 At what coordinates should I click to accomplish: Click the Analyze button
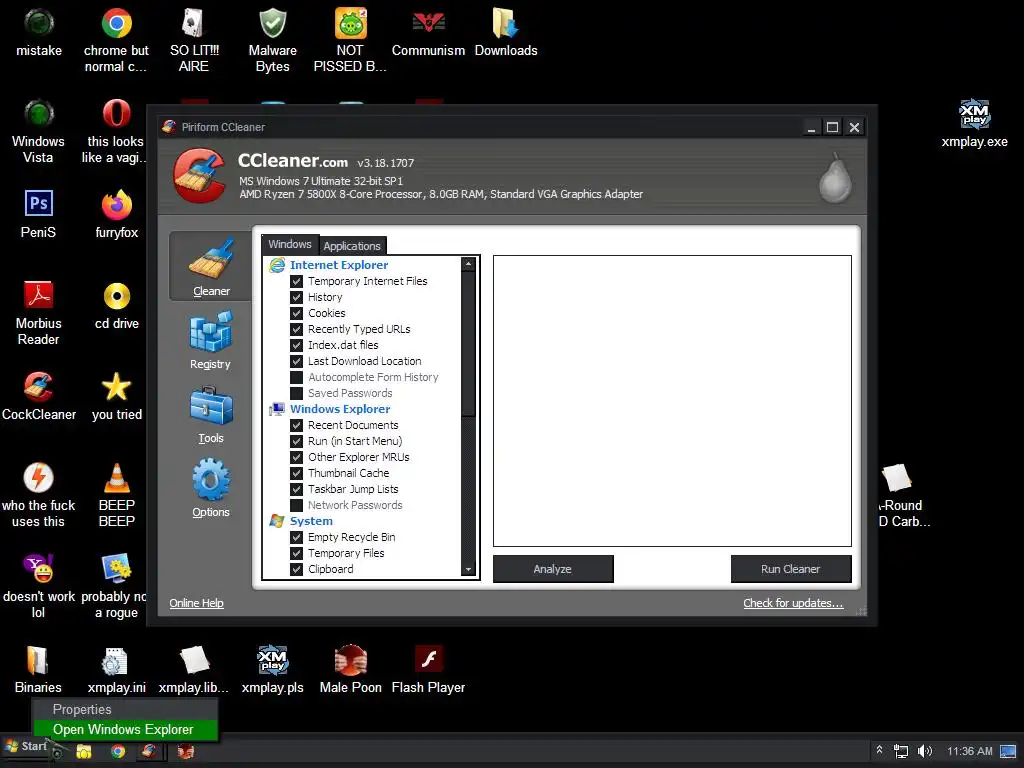click(x=552, y=569)
